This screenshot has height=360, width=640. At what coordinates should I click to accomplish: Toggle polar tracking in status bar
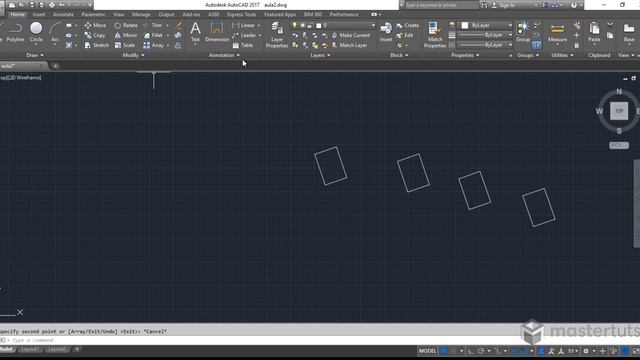coord(481,351)
